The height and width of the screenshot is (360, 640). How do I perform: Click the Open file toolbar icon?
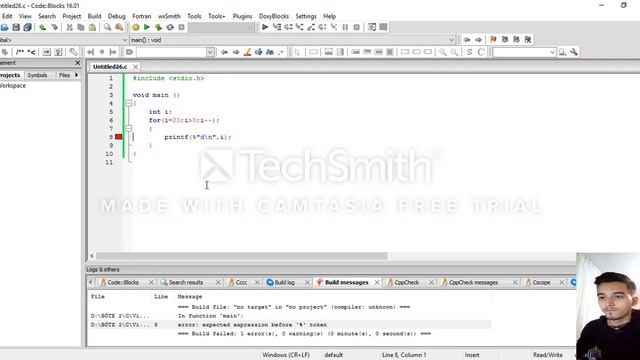pos(4,27)
